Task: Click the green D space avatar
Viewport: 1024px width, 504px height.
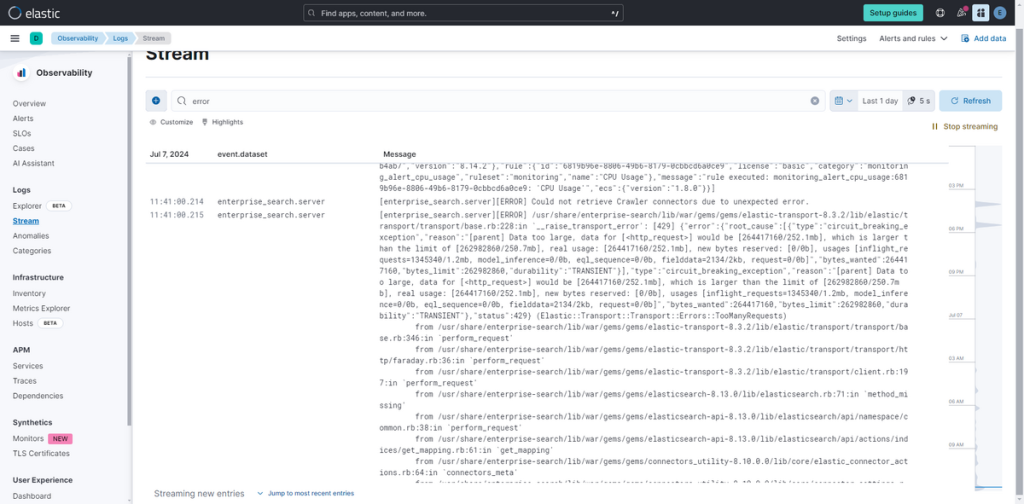Action: pyautogui.click(x=36, y=38)
